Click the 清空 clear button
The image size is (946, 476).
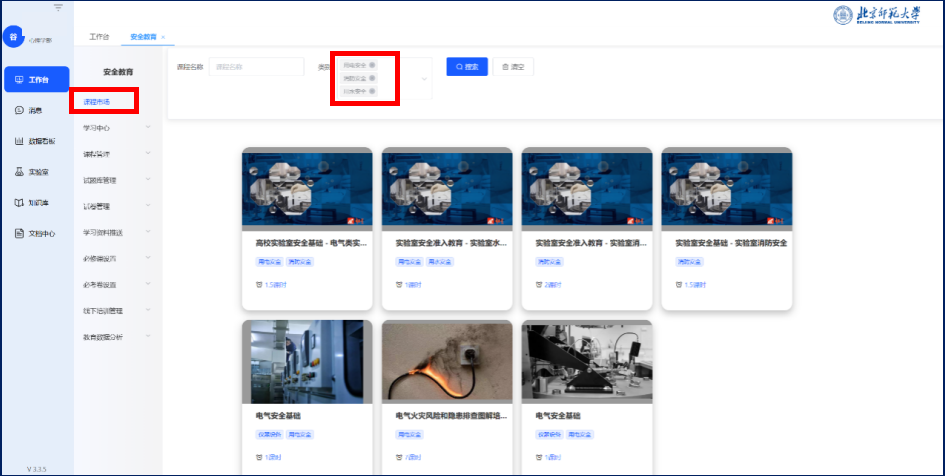[514, 67]
